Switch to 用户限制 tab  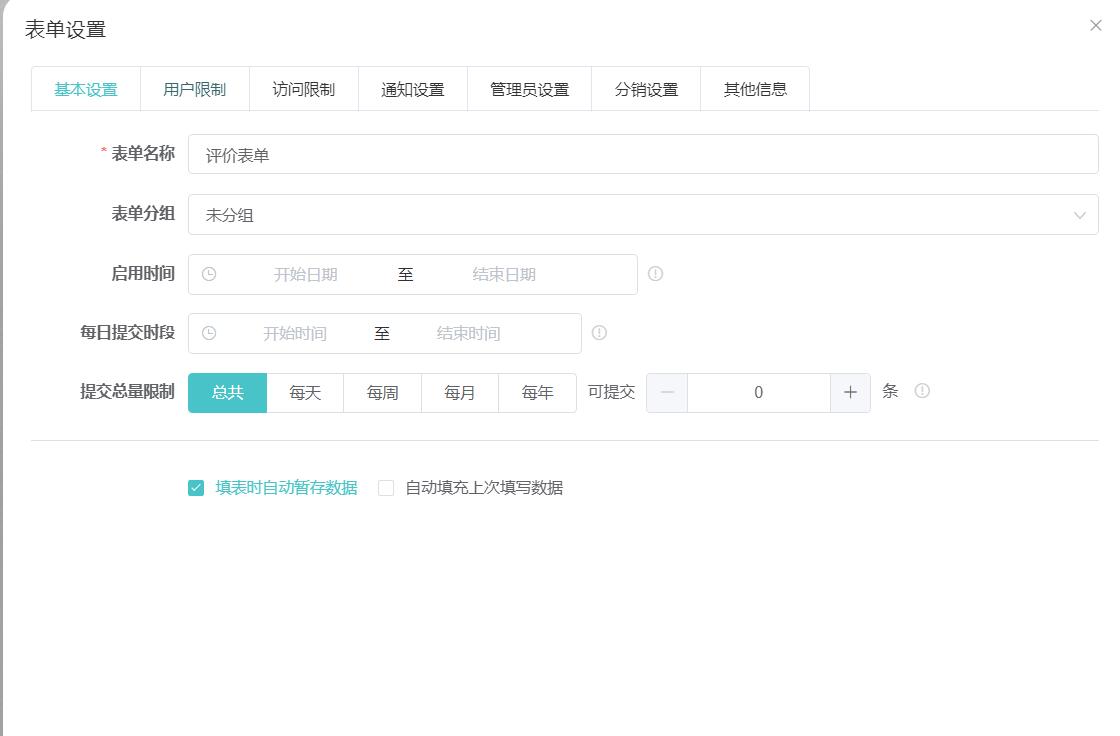click(194, 89)
